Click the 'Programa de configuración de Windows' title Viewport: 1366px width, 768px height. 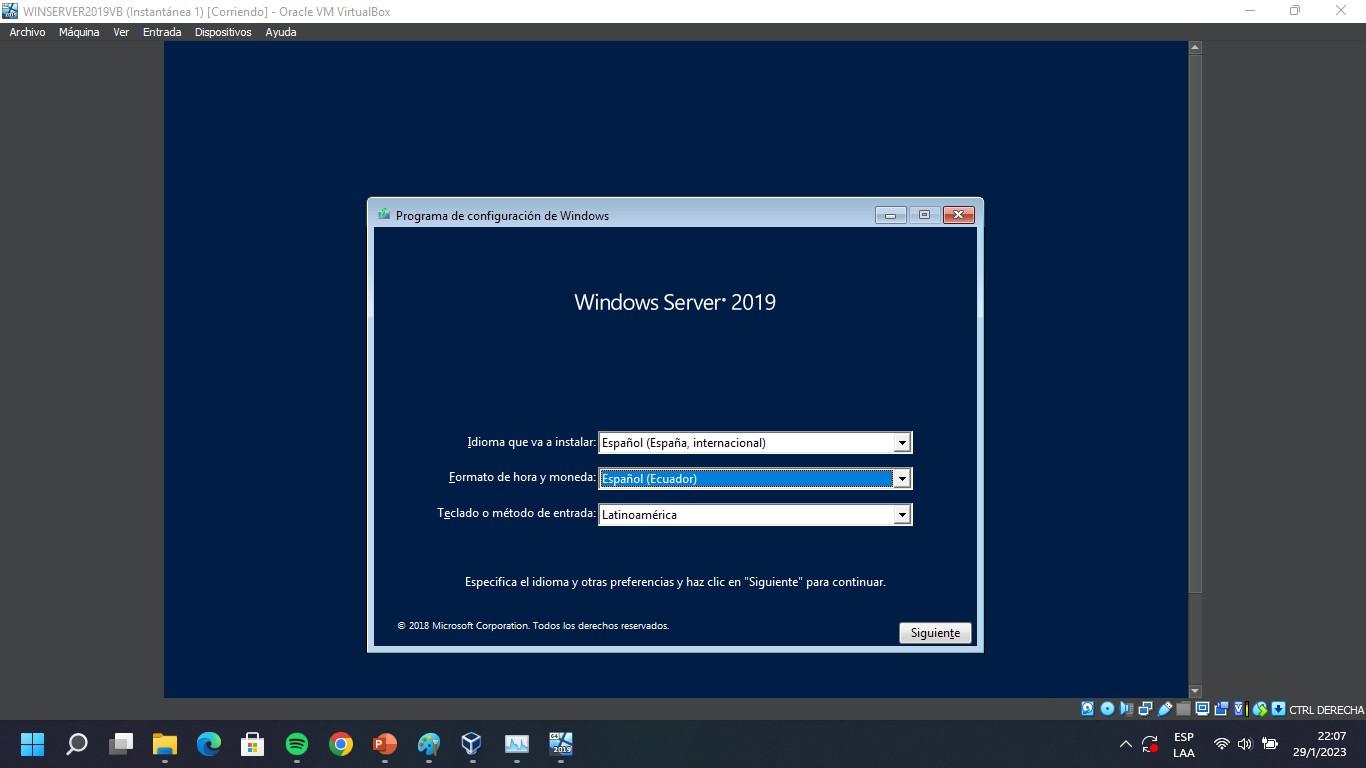pyautogui.click(x=502, y=216)
